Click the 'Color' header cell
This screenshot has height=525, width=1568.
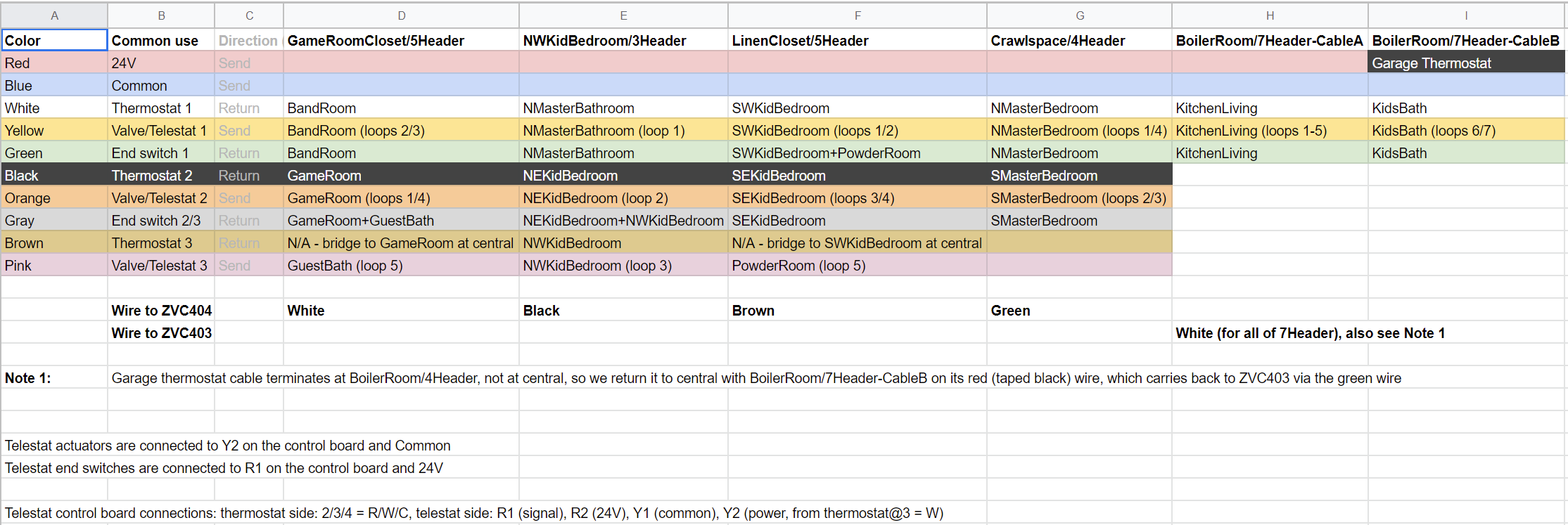click(54, 40)
